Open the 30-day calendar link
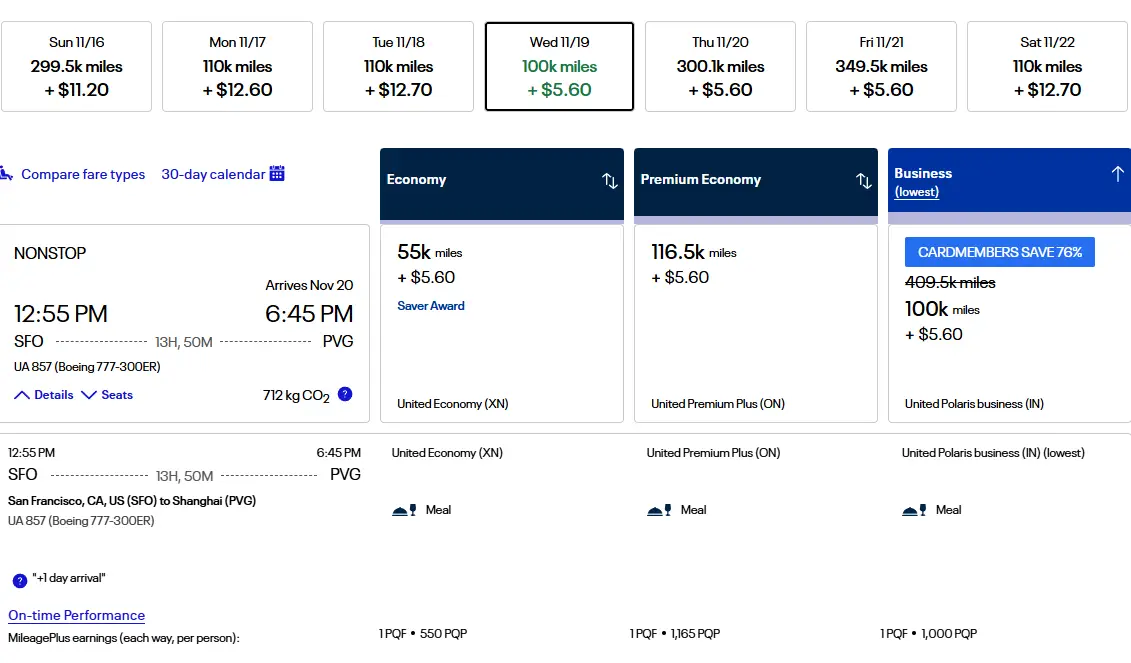This screenshot has width=1131, height=663. coord(213,174)
